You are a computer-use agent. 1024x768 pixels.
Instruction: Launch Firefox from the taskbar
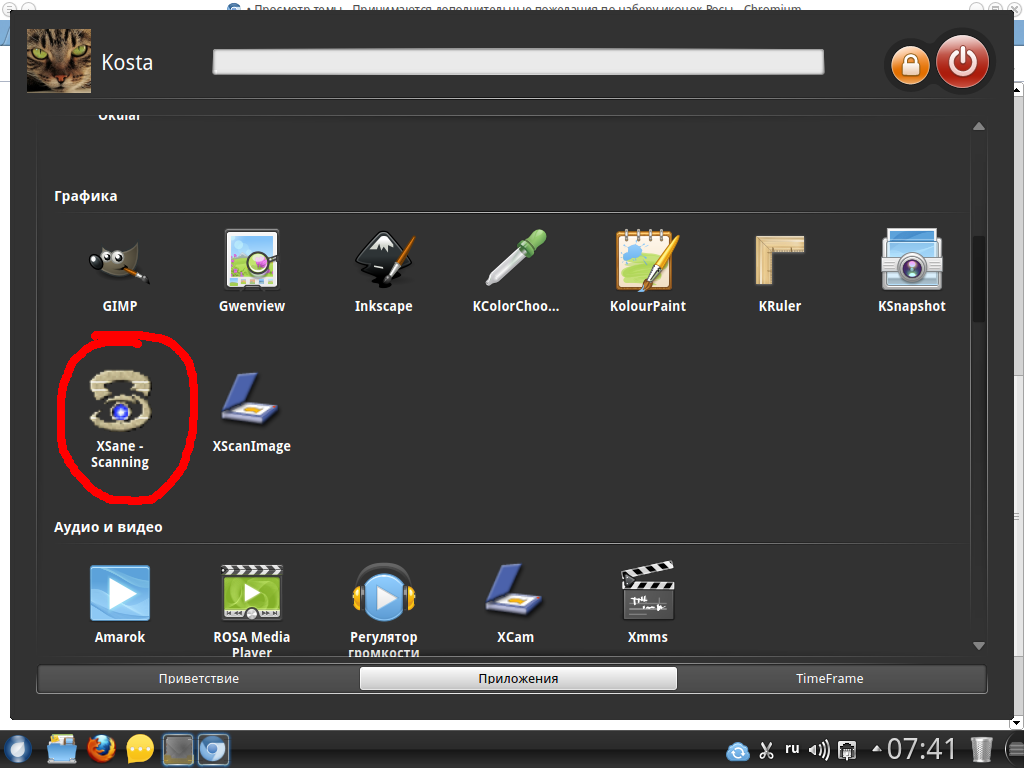pyautogui.click(x=101, y=749)
